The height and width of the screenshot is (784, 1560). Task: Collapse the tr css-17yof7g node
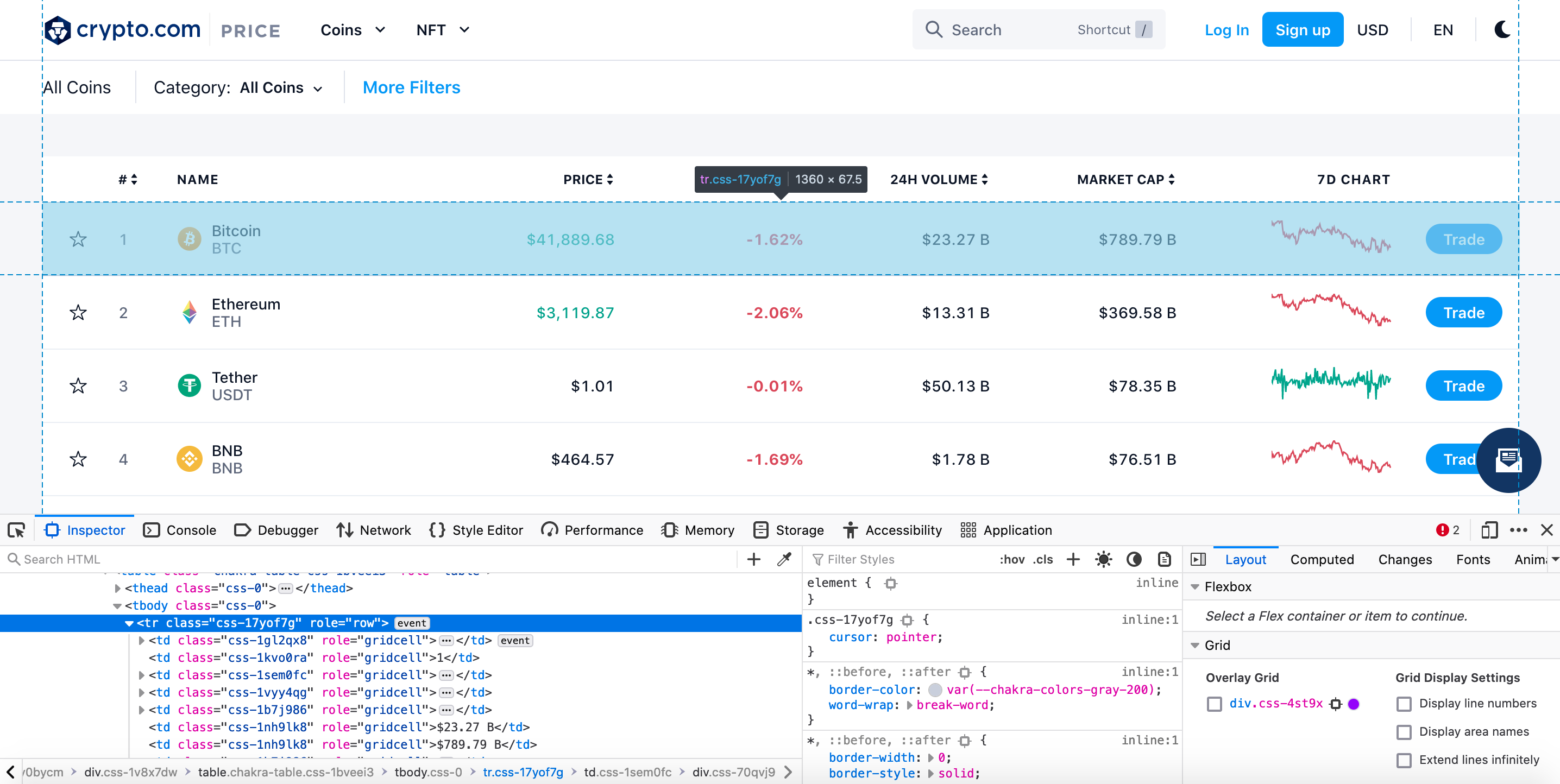(x=129, y=624)
